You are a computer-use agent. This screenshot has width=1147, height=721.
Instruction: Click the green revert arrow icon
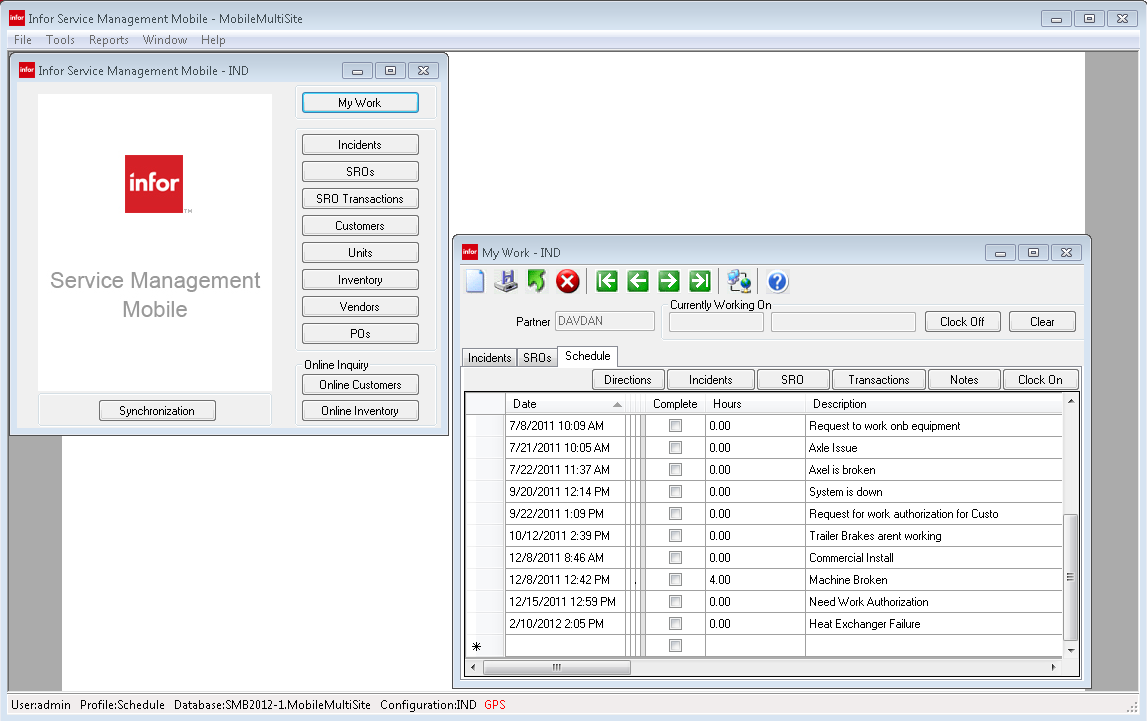tap(536, 281)
